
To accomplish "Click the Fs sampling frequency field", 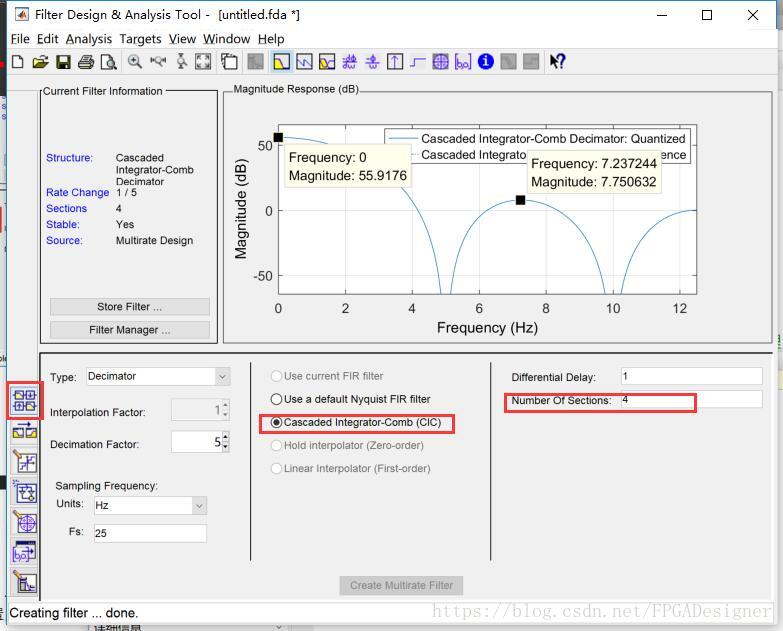I will [x=150, y=533].
